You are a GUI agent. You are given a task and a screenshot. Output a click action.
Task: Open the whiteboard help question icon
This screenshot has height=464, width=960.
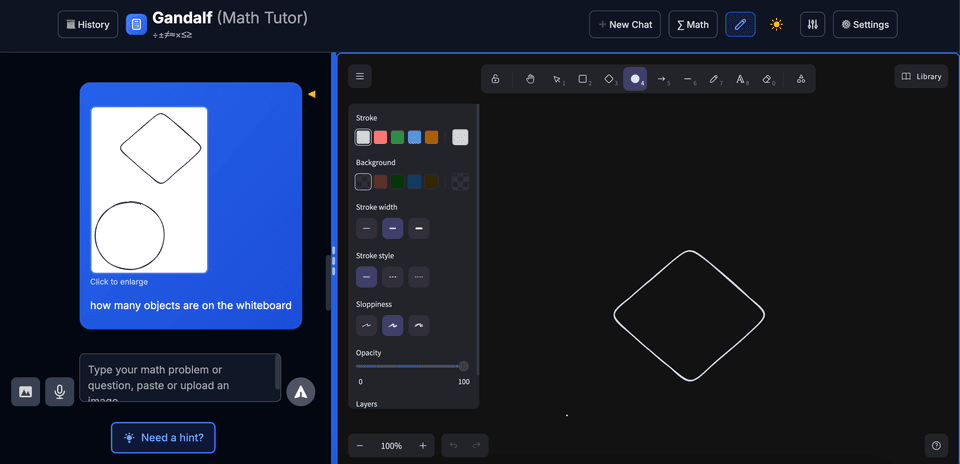936,446
